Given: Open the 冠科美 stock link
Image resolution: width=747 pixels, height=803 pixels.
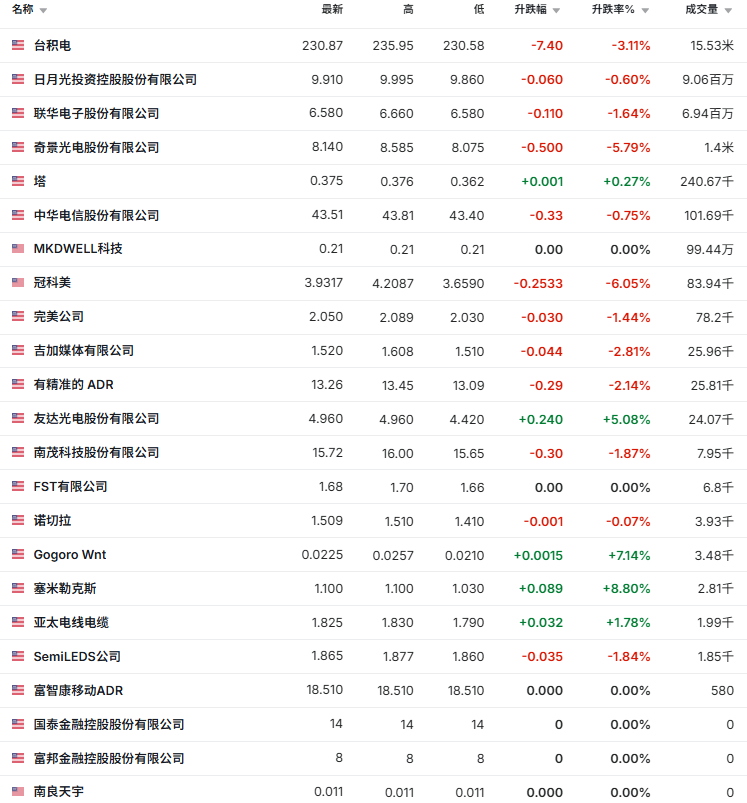Looking at the screenshot, I should [x=52, y=283].
